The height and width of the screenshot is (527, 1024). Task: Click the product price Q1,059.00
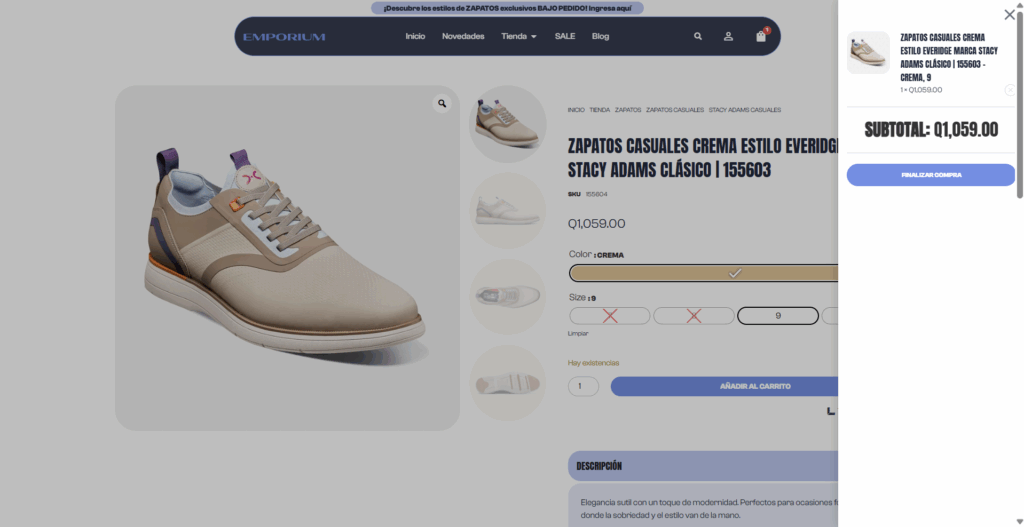[x=596, y=223]
